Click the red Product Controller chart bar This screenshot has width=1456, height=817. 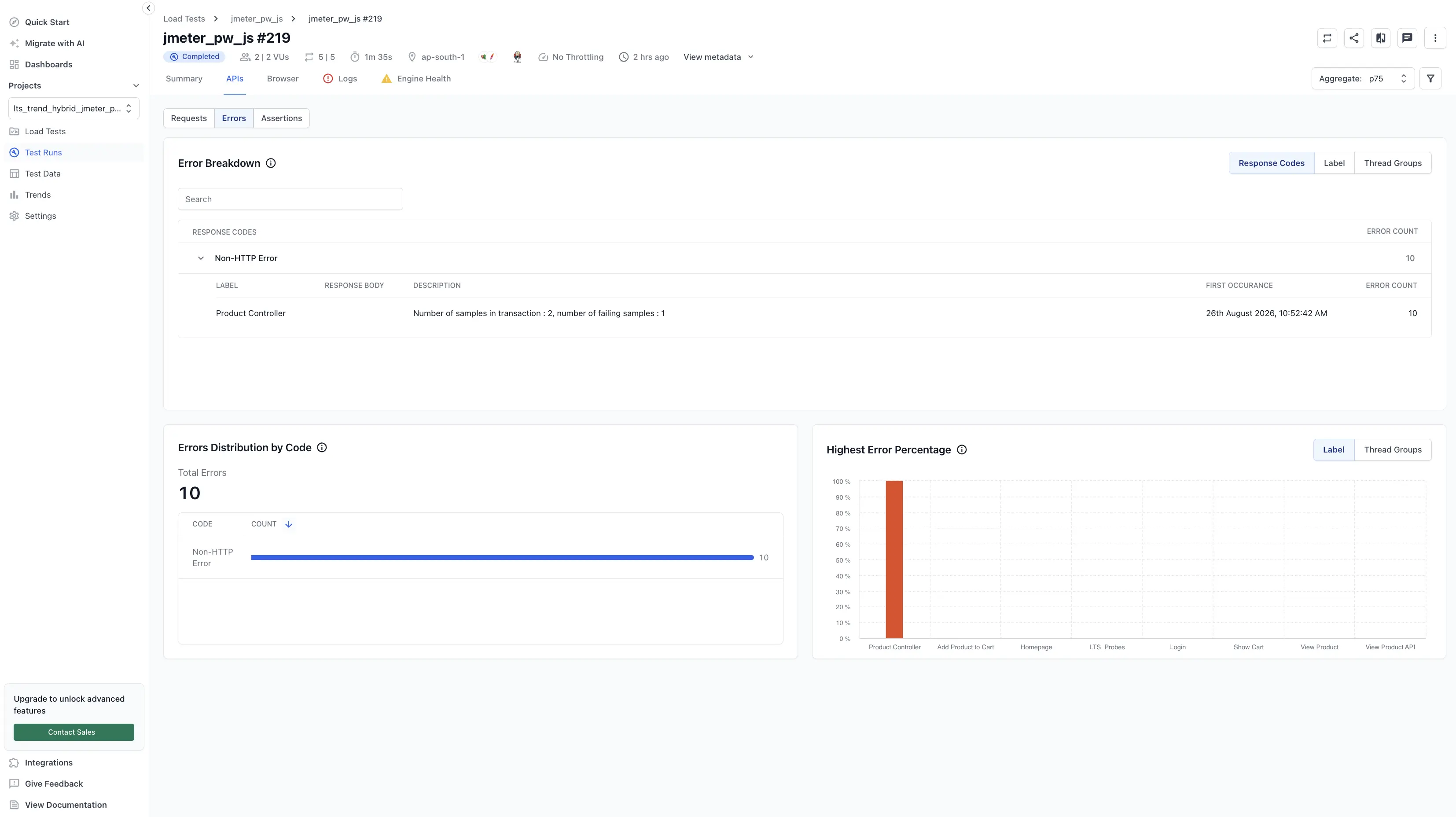894,560
